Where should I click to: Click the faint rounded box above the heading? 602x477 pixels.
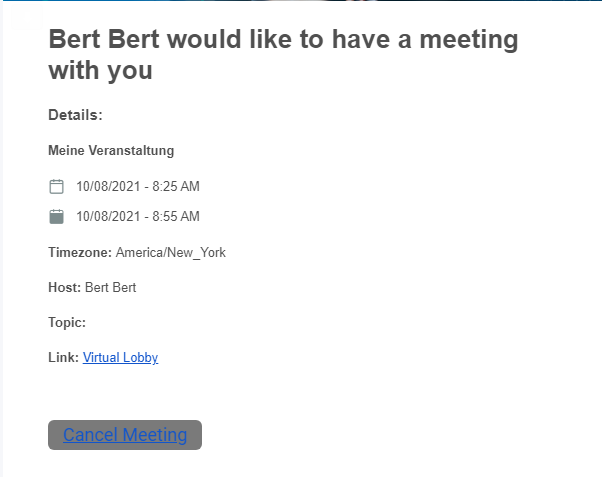[x=27, y=18]
